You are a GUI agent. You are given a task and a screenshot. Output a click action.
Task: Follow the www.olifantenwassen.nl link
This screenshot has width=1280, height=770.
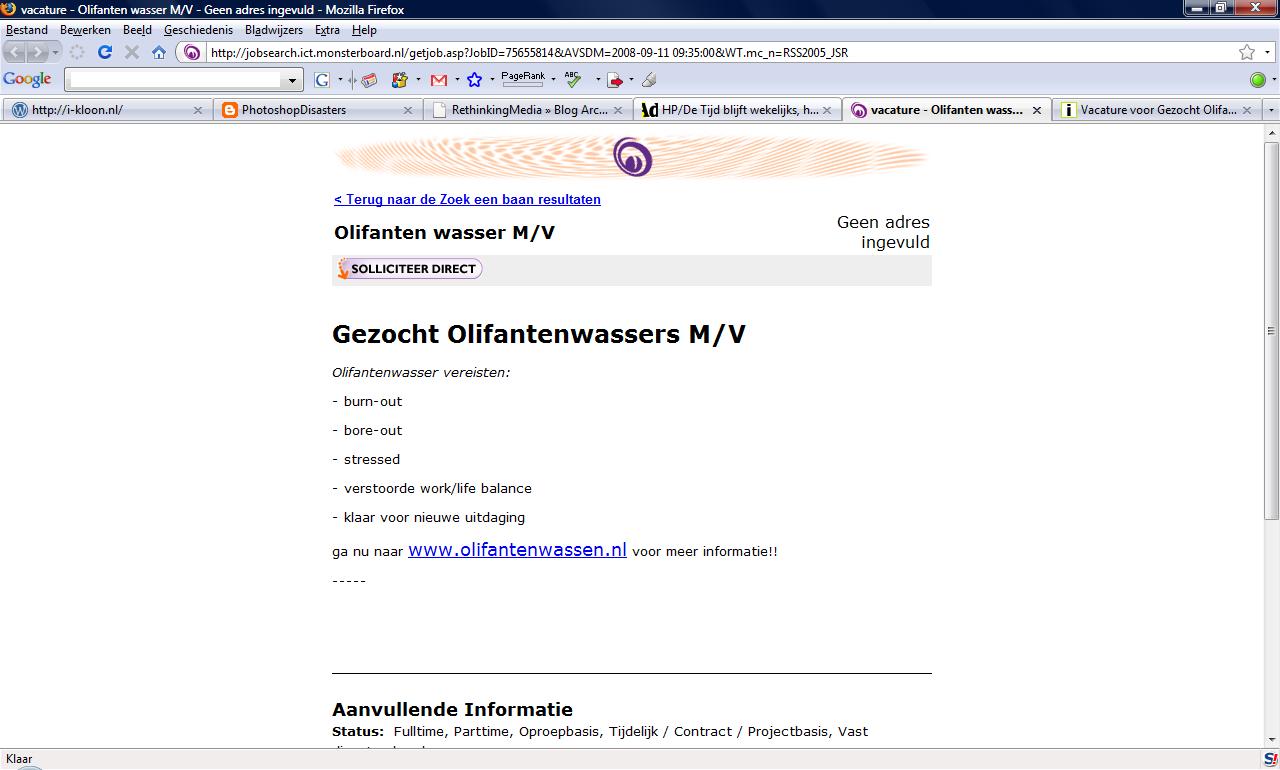coord(517,550)
